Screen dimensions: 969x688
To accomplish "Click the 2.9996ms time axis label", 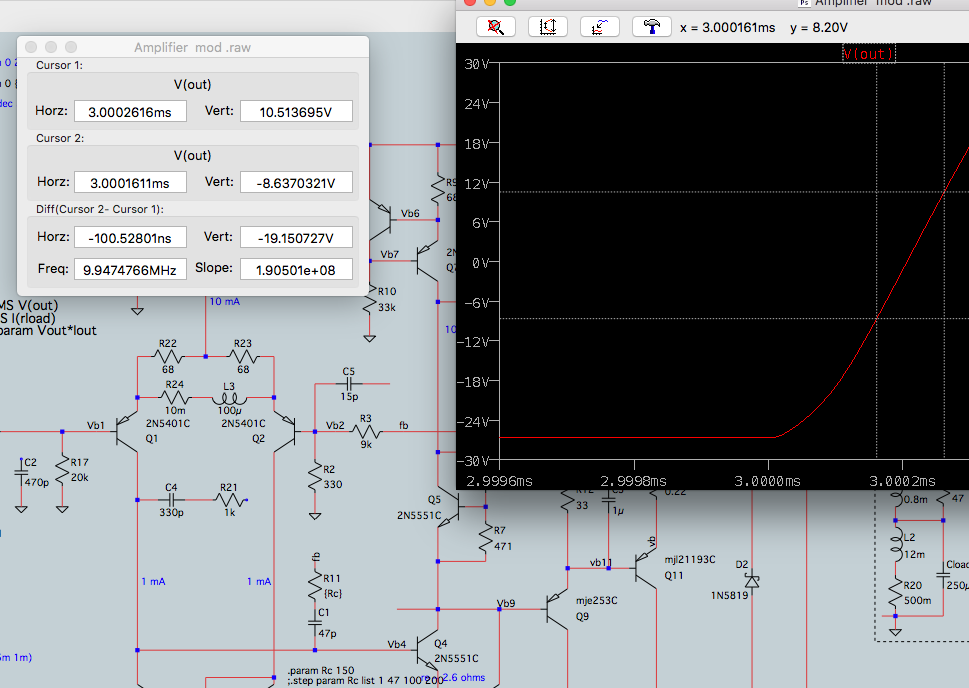I will [499, 481].
